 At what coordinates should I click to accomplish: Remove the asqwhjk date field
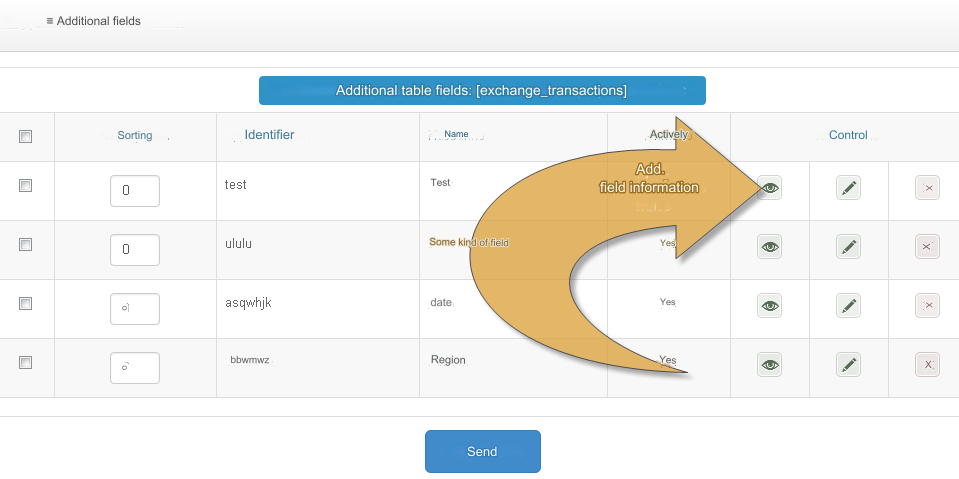tap(927, 306)
